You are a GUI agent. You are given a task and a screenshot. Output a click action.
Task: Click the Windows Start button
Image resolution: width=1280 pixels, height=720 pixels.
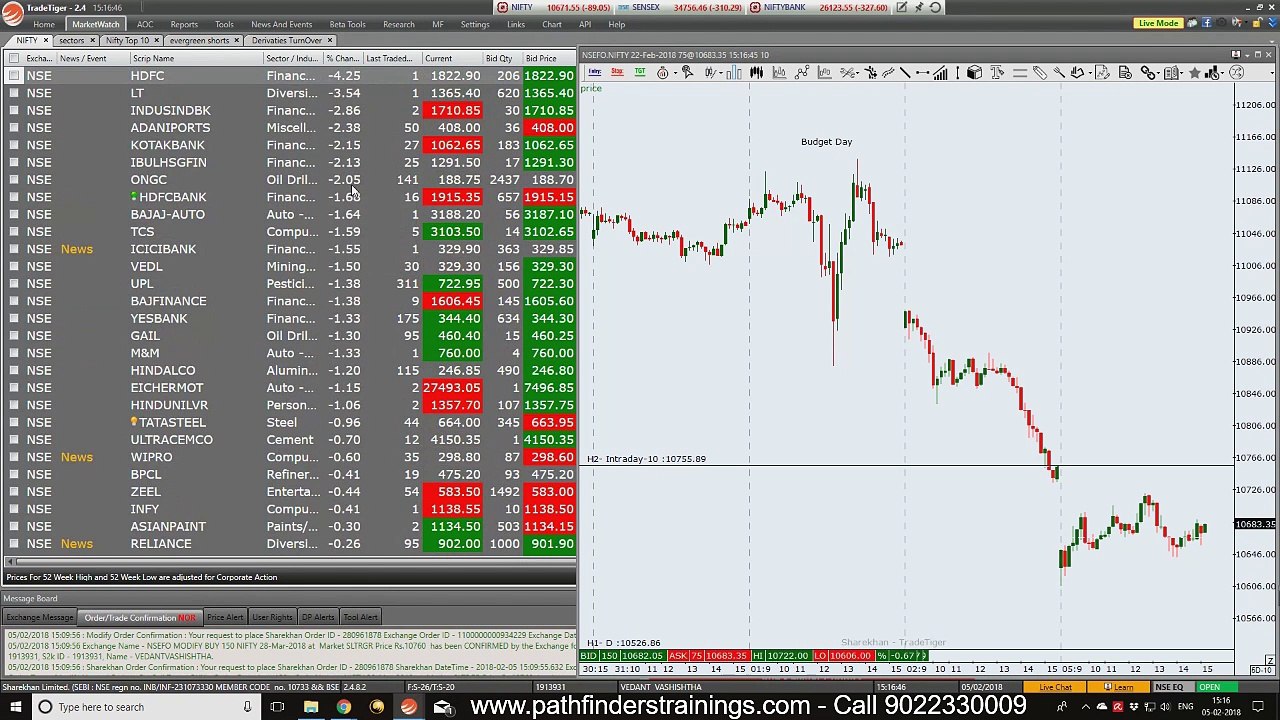(x=15, y=707)
